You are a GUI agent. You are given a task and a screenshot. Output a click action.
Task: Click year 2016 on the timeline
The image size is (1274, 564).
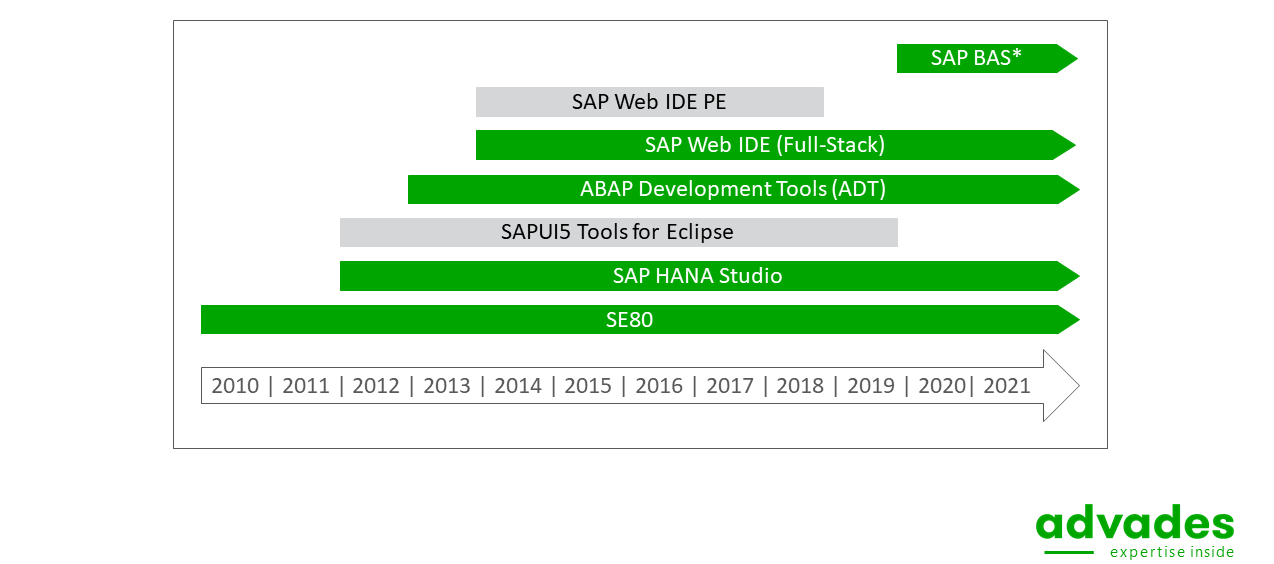pos(659,386)
